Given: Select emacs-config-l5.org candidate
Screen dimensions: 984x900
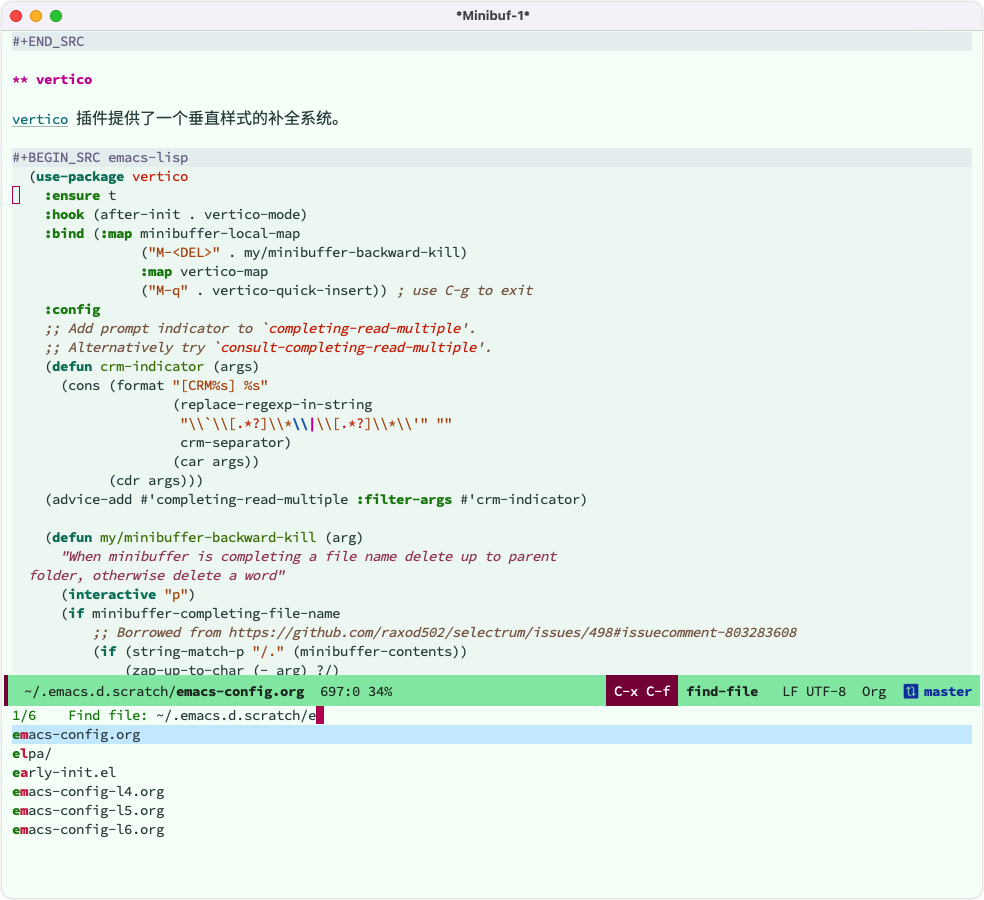Looking at the screenshot, I should (x=88, y=811).
